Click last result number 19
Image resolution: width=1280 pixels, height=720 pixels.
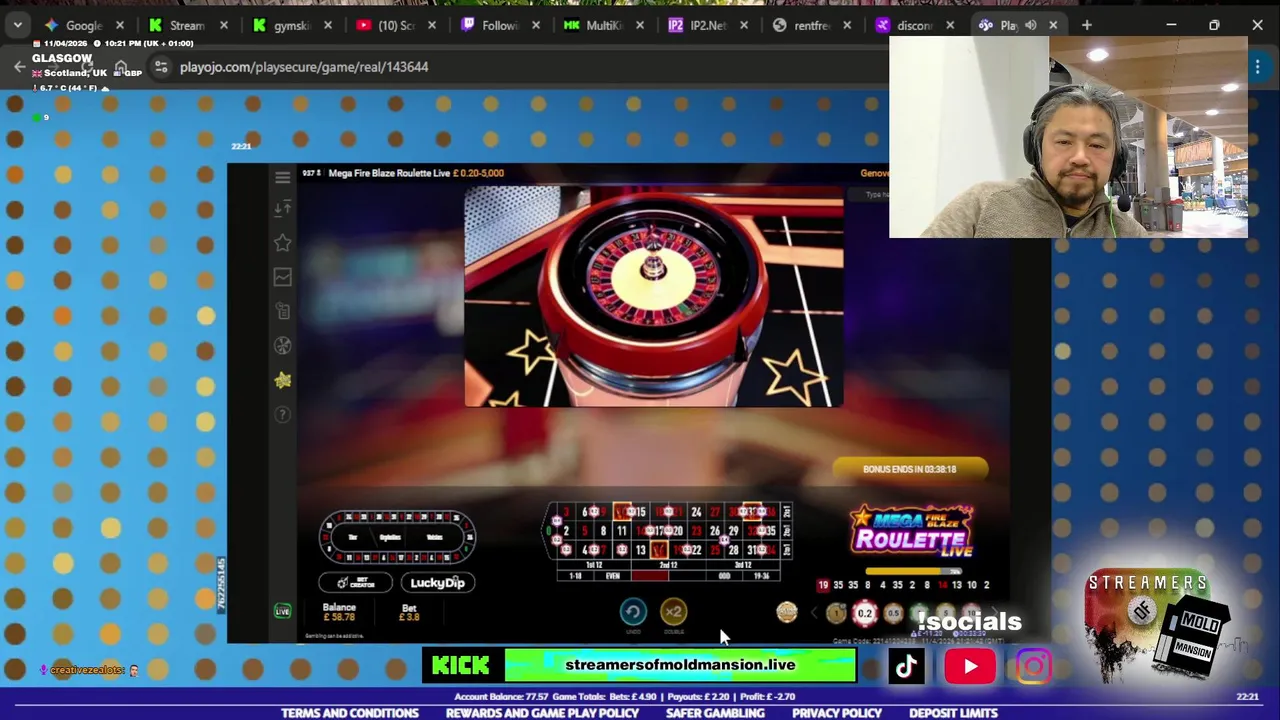[823, 585]
